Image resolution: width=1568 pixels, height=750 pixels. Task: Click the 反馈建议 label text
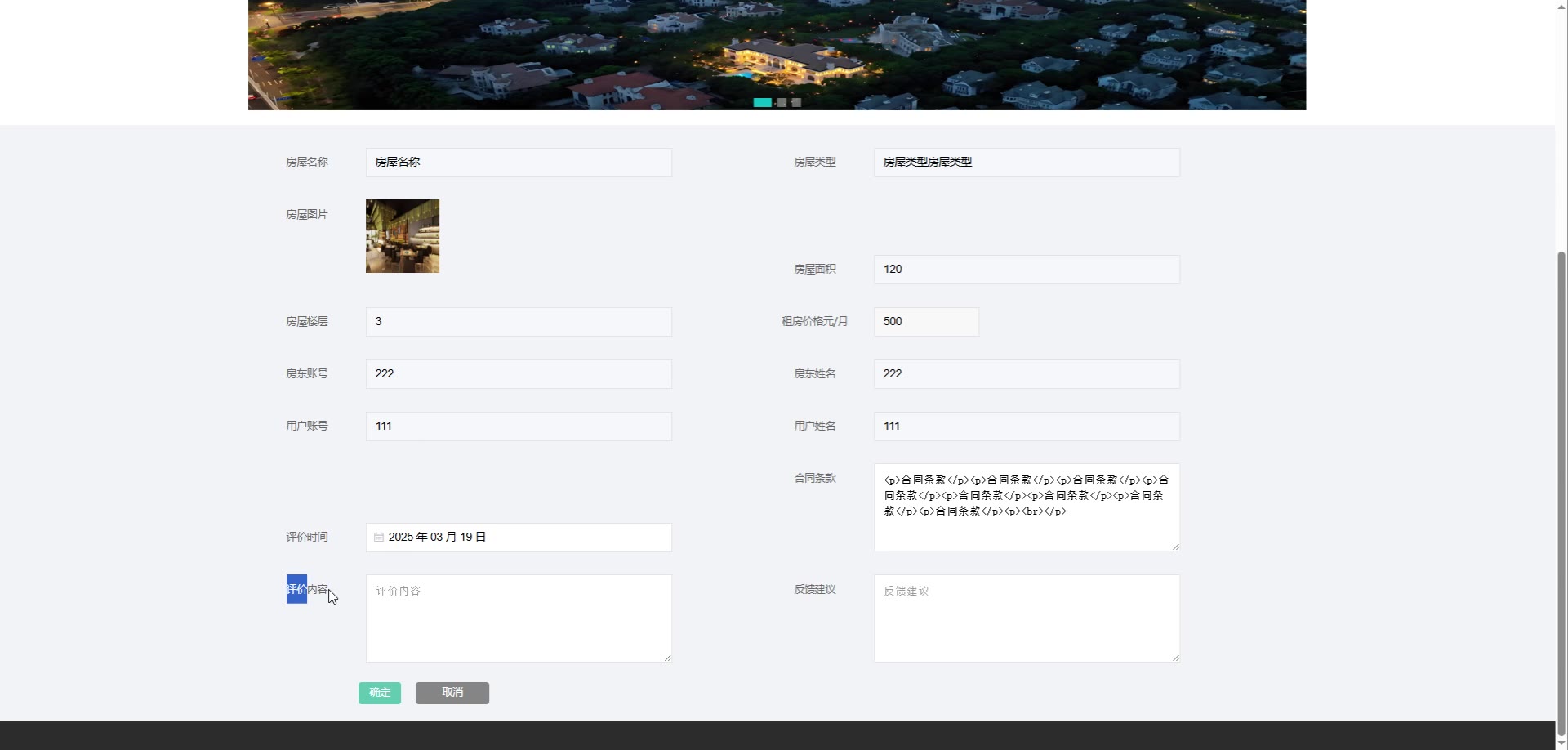point(815,590)
